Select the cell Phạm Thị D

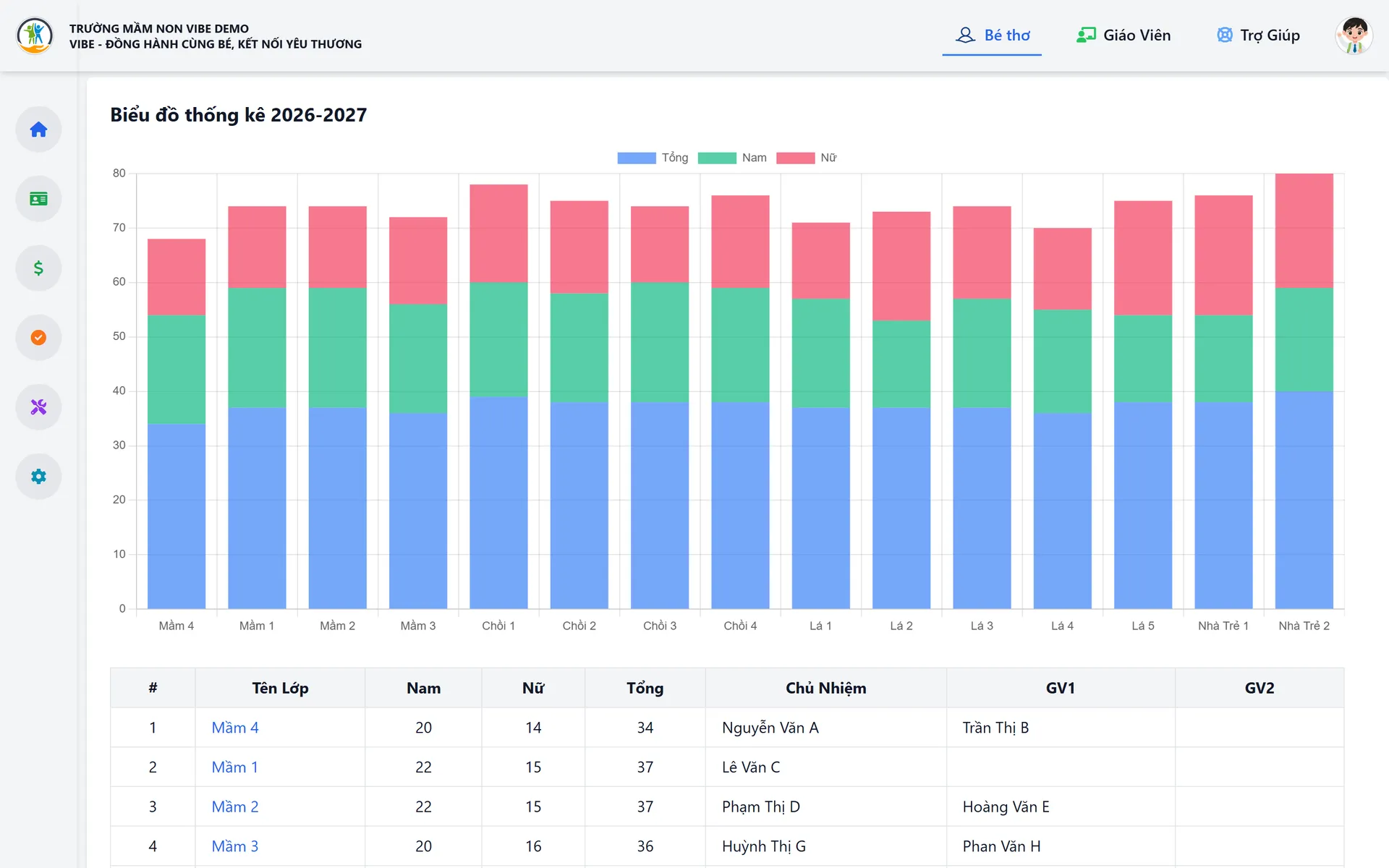click(x=826, y=807)
